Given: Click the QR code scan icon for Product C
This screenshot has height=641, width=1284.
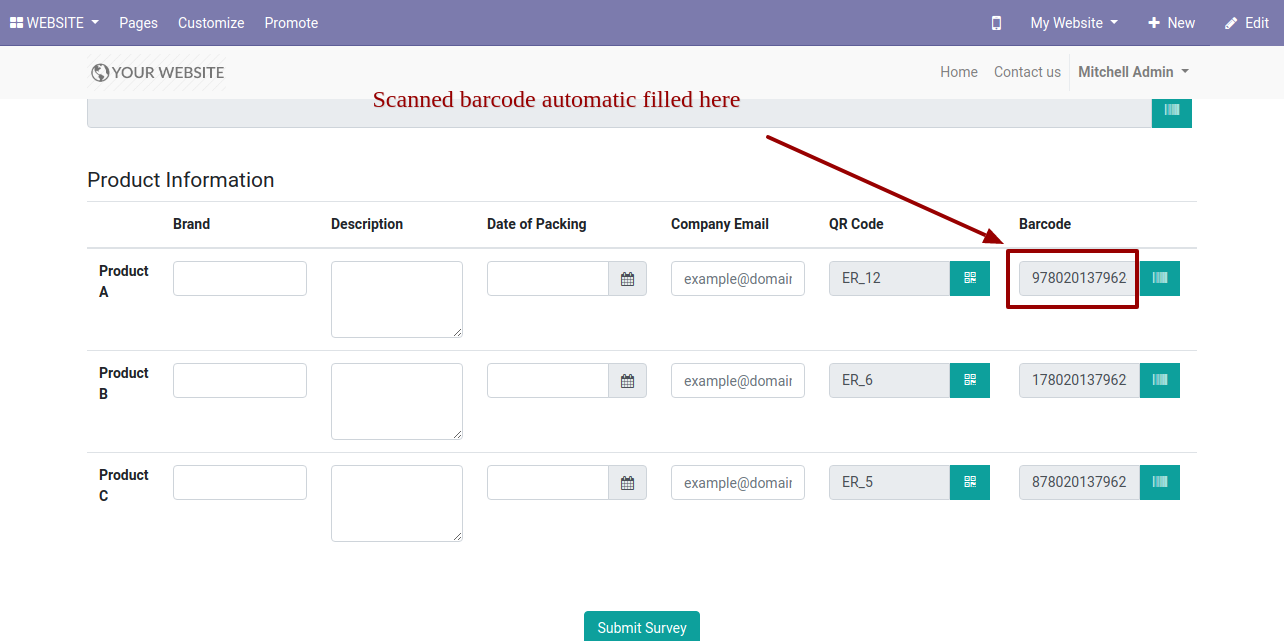Looking at the screenshot, I should tap(969, 482).
